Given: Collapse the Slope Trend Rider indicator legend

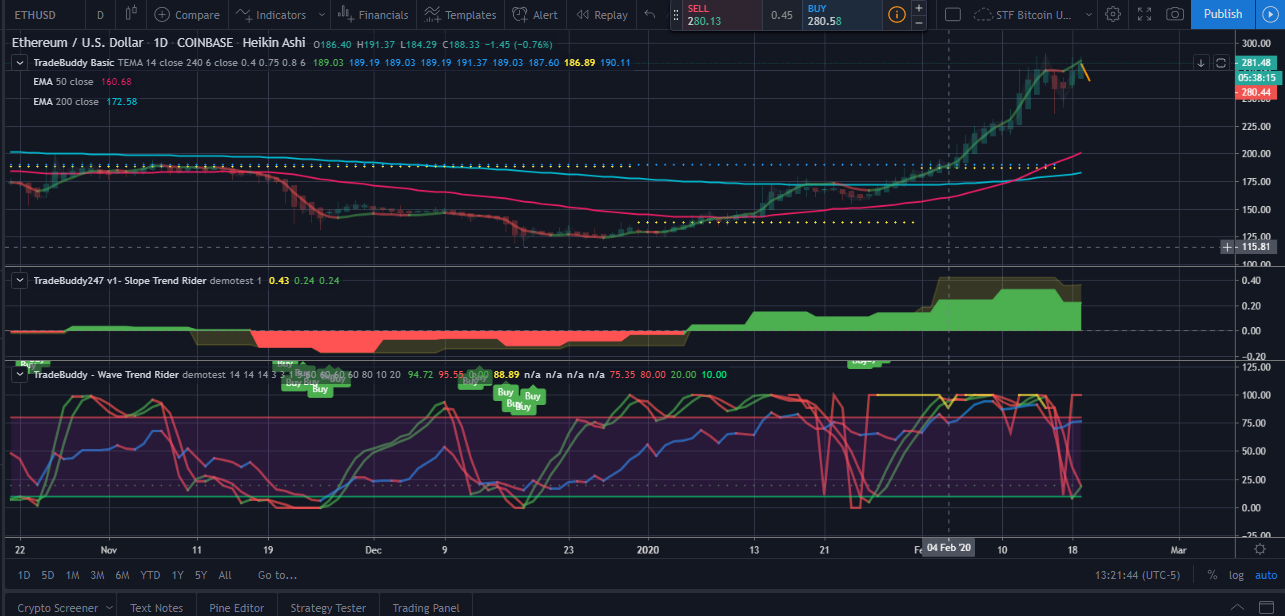Looking at the screenshot, I should pos(20,280).
